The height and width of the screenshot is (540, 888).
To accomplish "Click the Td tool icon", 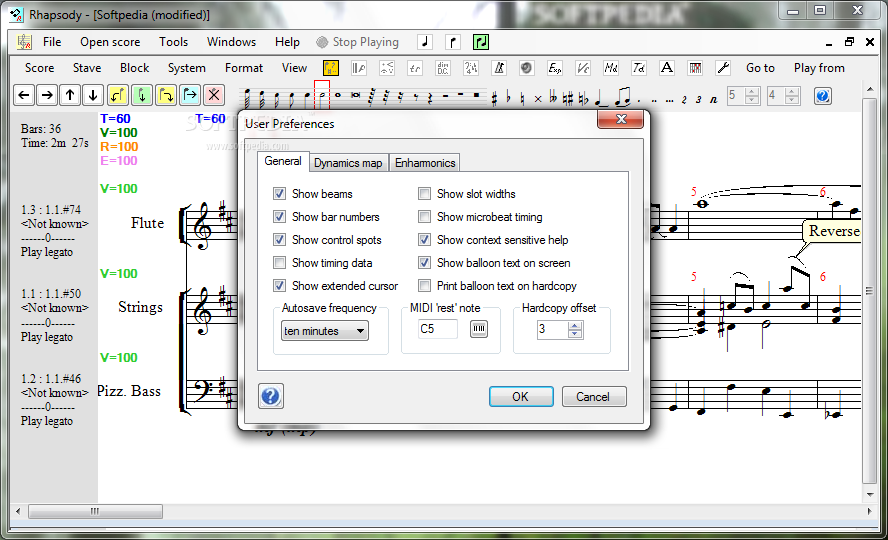I will 639,68.
